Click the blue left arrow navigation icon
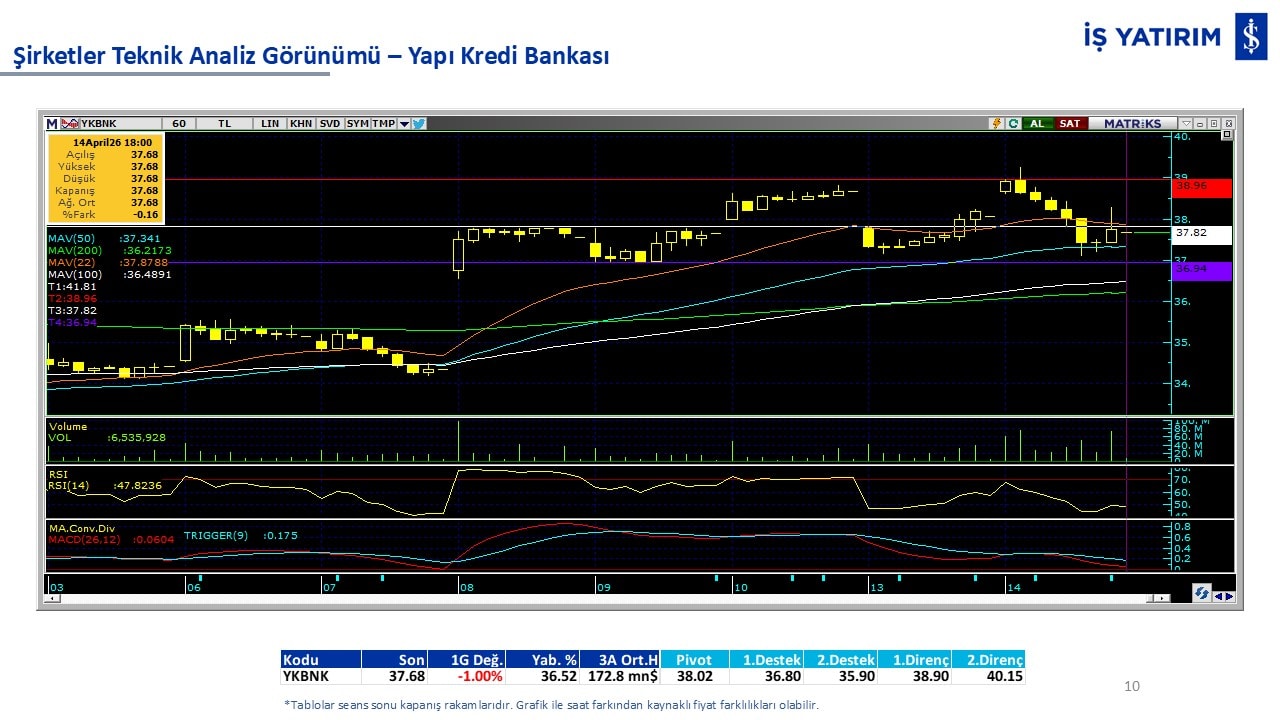Viewport: 1280px width, 720px height. [1217, 597]
